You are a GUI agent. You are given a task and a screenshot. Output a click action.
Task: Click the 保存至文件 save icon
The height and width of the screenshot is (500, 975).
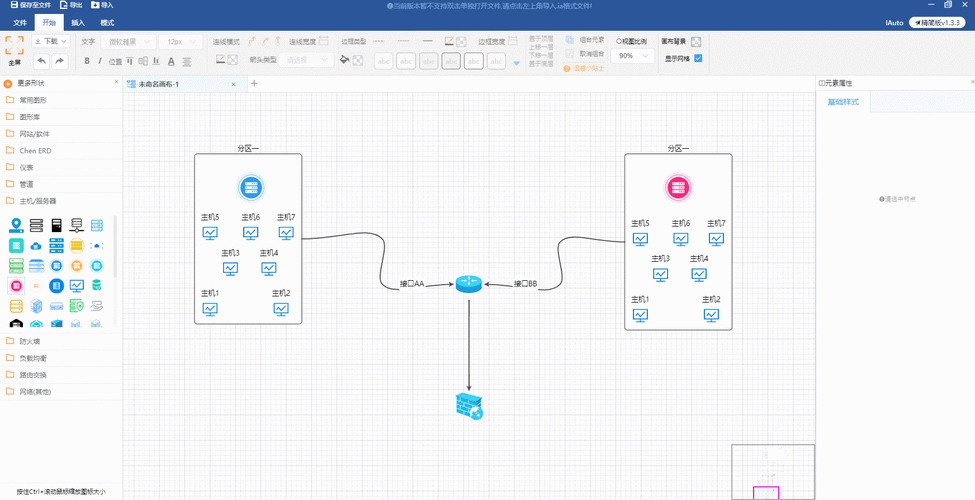click(28, 5)
